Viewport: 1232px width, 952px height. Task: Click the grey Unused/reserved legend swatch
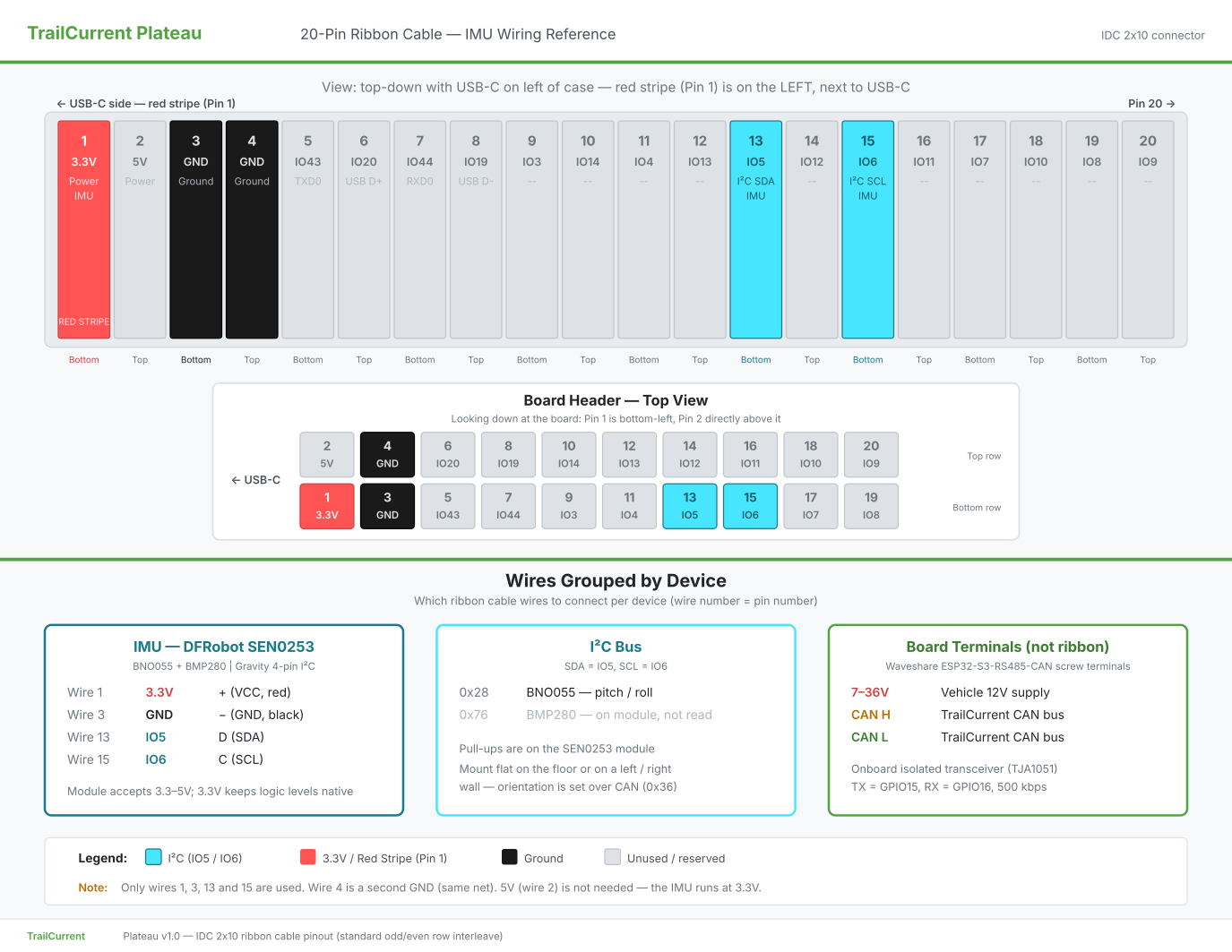tap(613, 857)
